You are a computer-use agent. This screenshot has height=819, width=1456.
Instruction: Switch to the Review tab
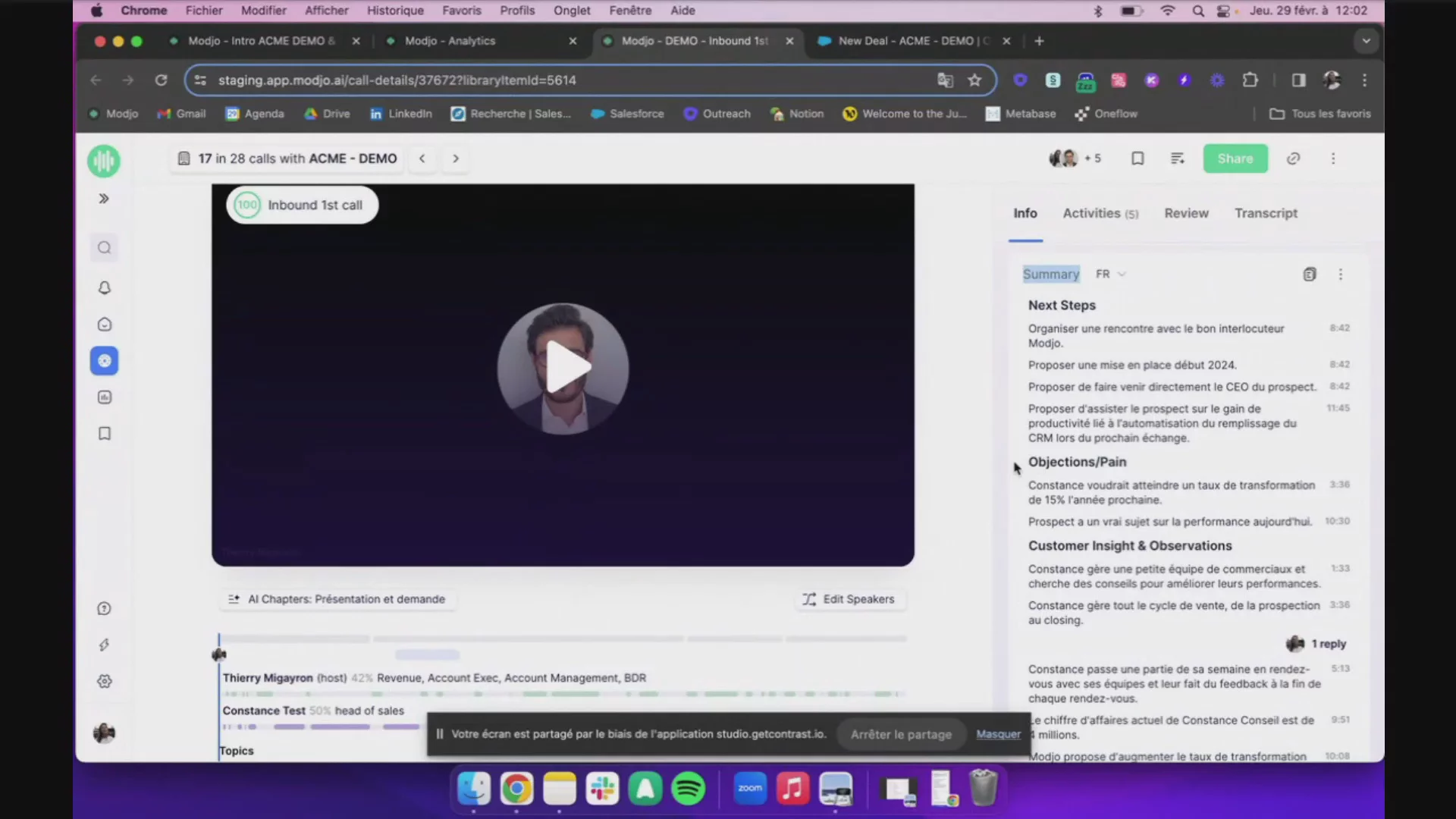[x=1186, y=214]
